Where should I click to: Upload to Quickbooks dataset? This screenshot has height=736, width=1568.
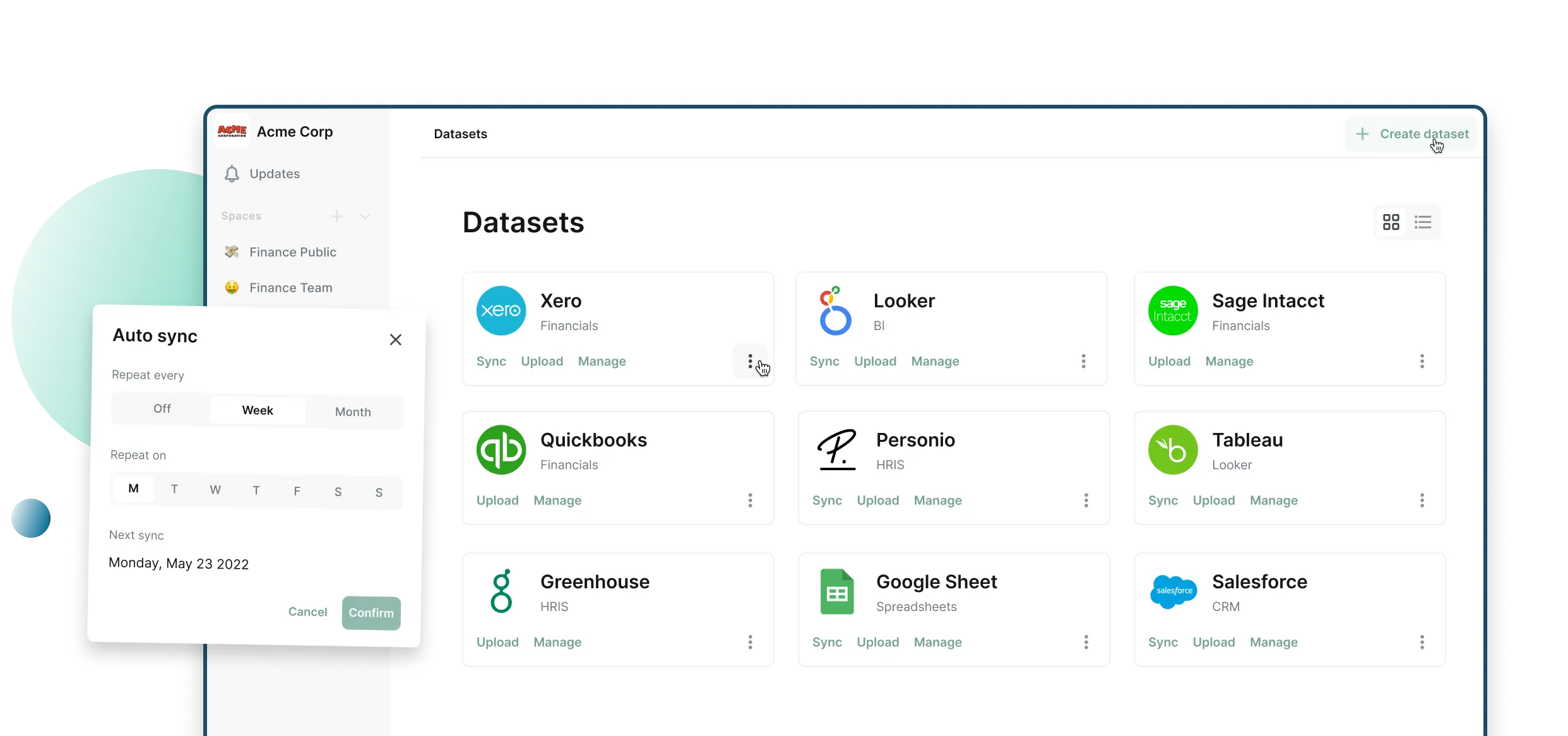[x=497, y=501]
